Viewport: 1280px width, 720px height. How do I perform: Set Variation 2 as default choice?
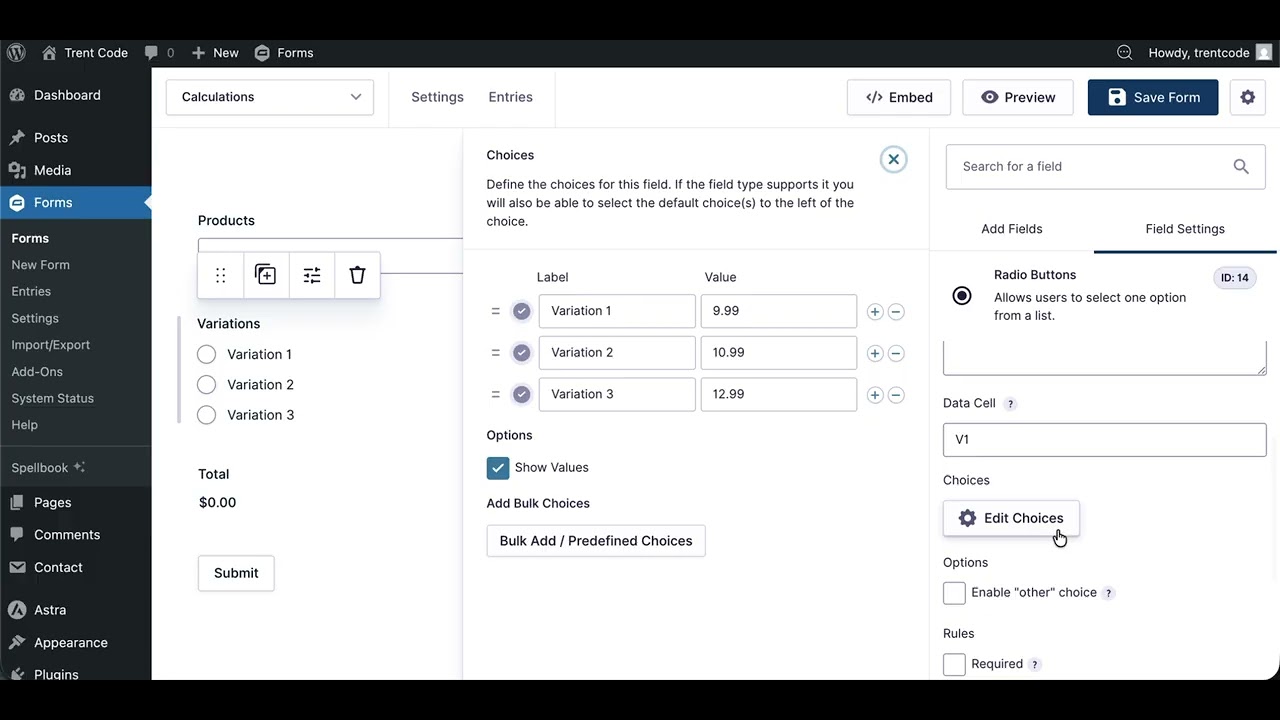(521, 353)
